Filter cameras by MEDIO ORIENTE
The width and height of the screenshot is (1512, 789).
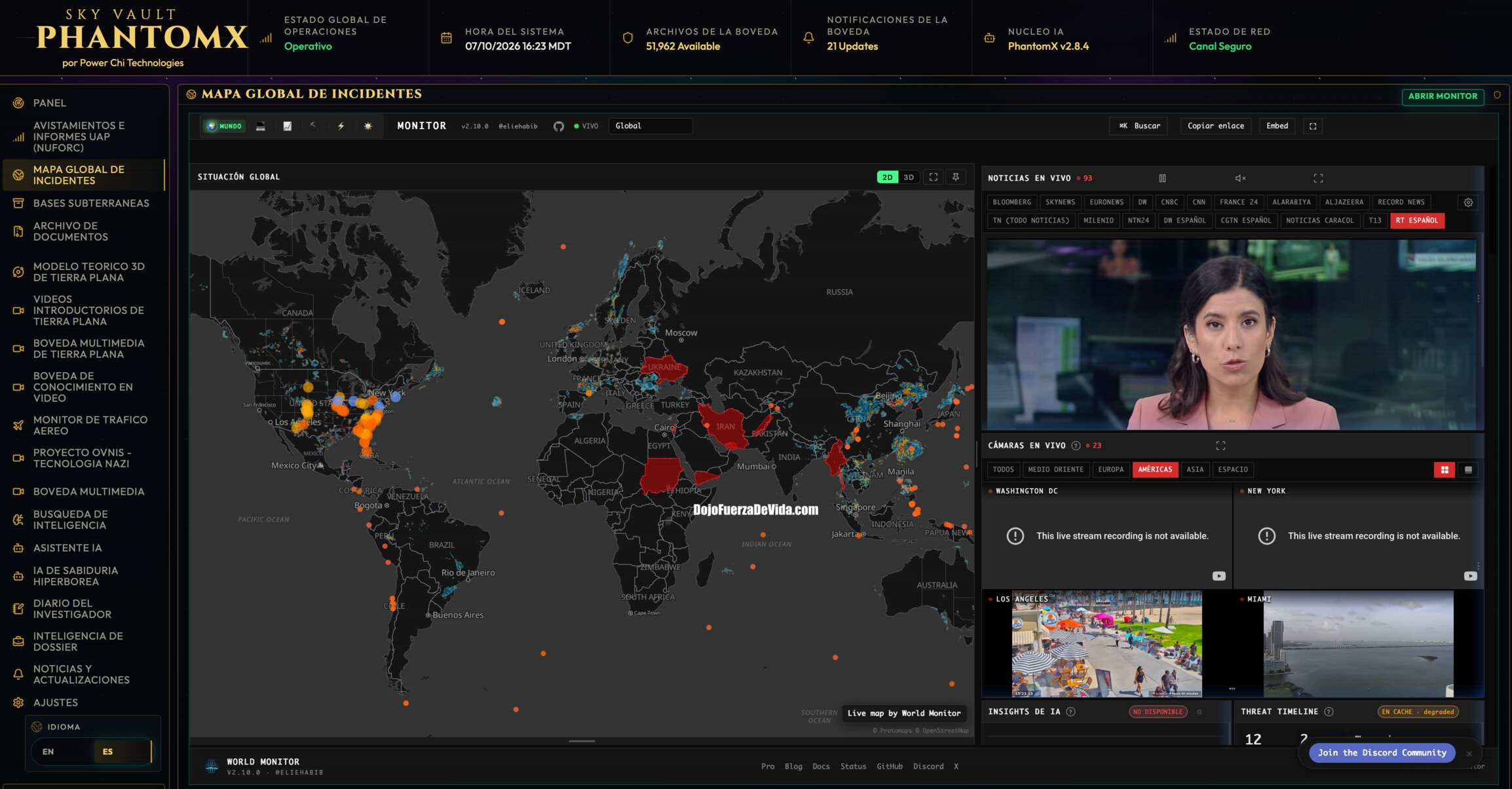(x=1055, y=470)
